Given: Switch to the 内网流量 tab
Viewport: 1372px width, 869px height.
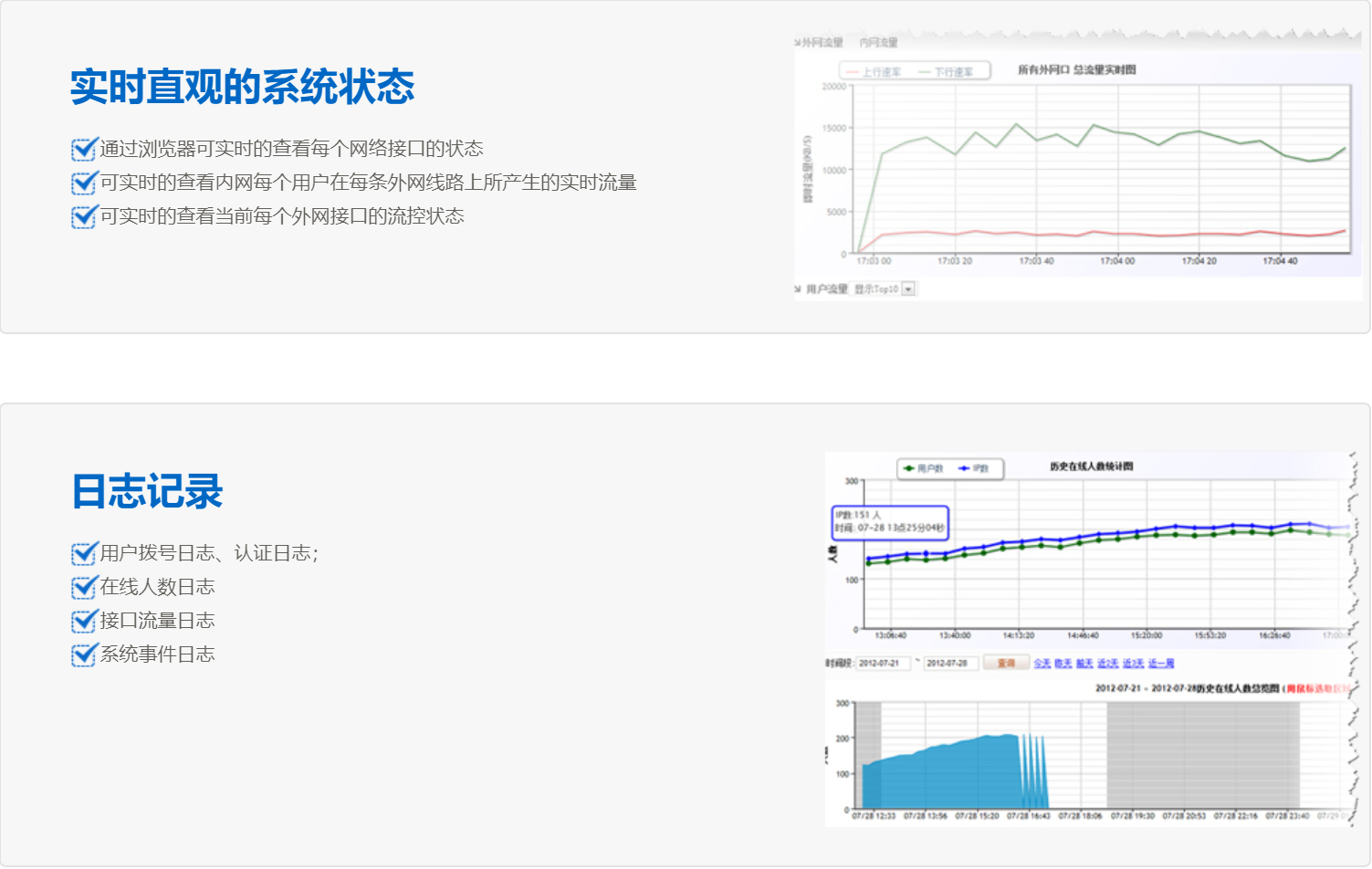Looking at the screenshot, I should pyautogui.click(x=878, y=43).
